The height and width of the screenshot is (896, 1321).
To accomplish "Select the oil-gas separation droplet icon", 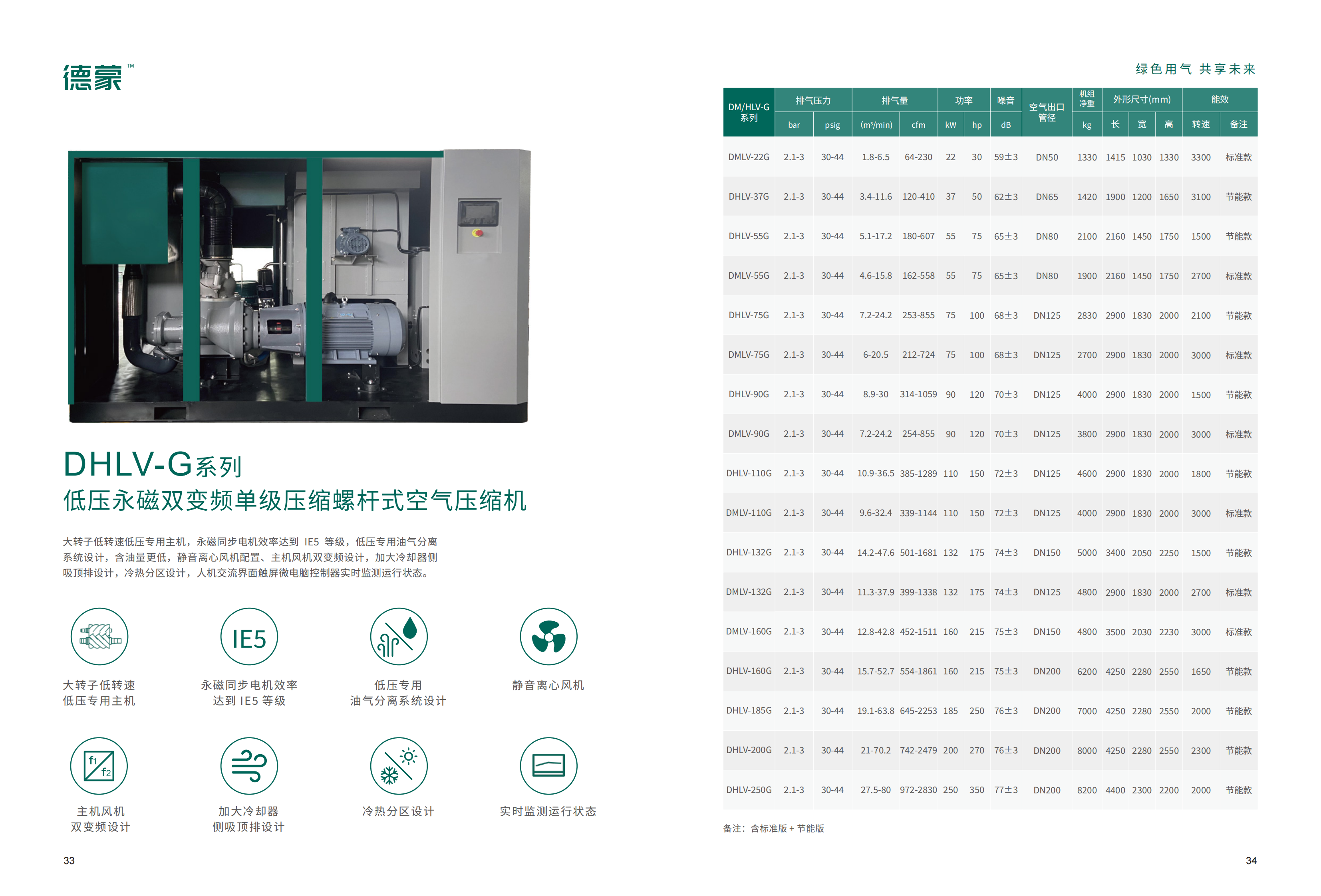I will point(399,636).
